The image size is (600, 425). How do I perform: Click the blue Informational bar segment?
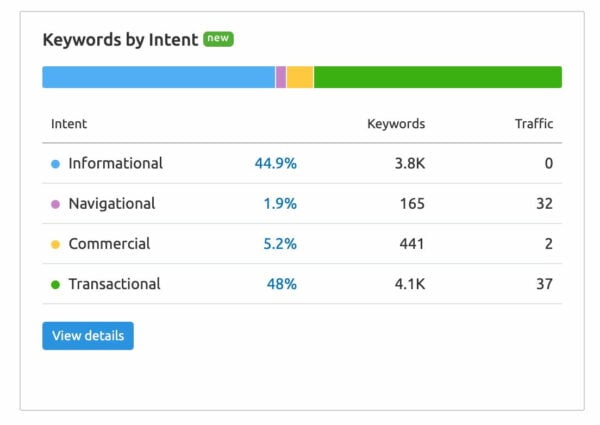[x=158, y=77]
